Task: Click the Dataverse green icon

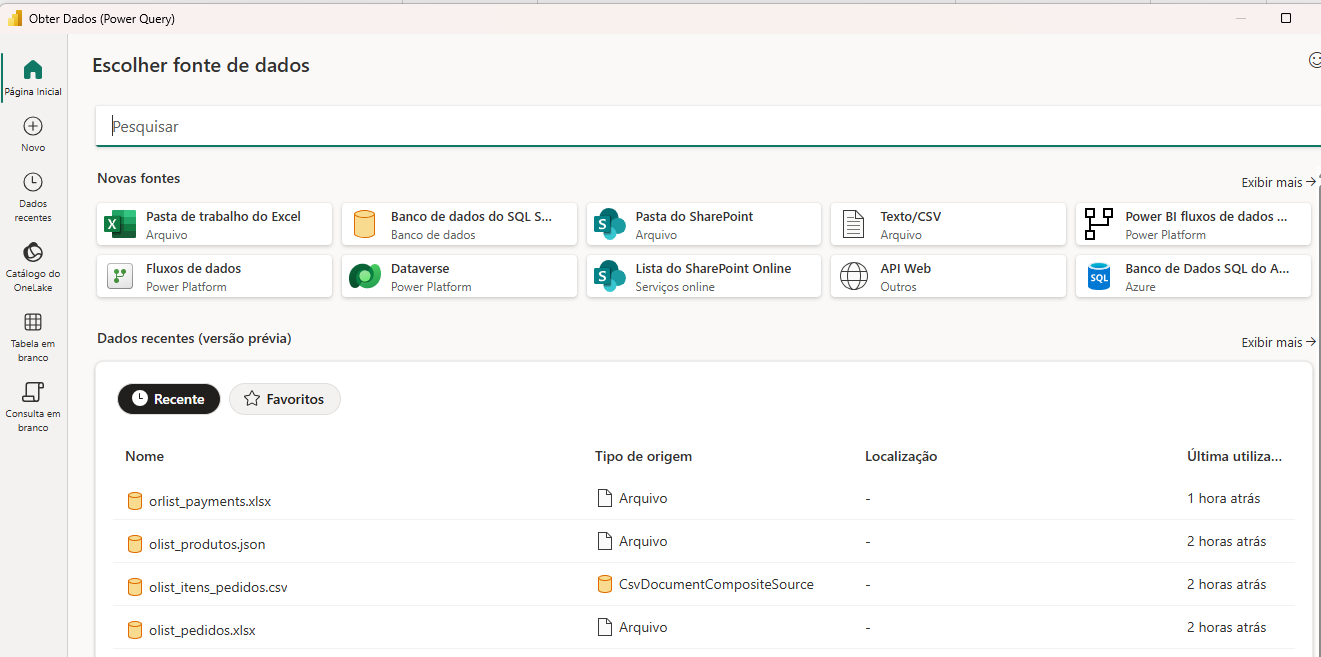Action: tap(365, 277)
